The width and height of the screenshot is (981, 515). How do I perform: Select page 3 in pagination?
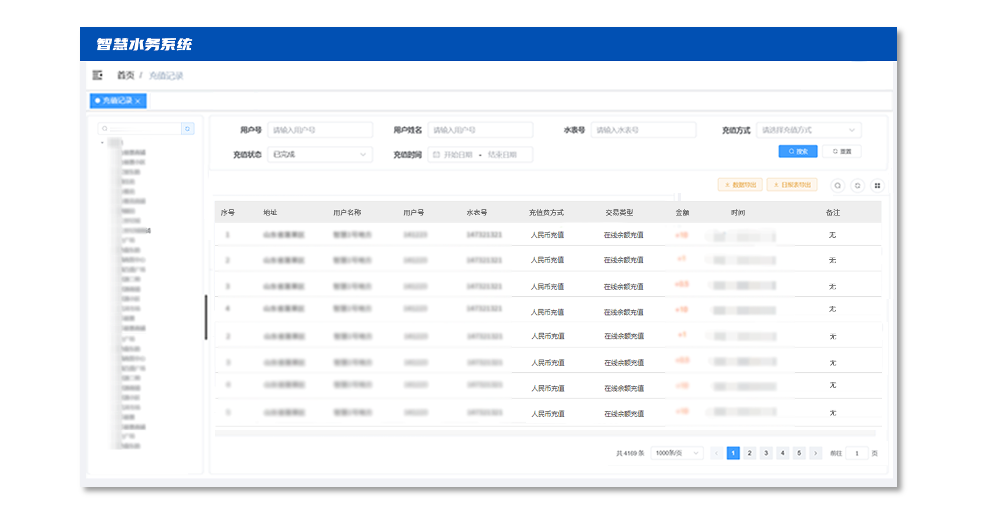point(766,453)
